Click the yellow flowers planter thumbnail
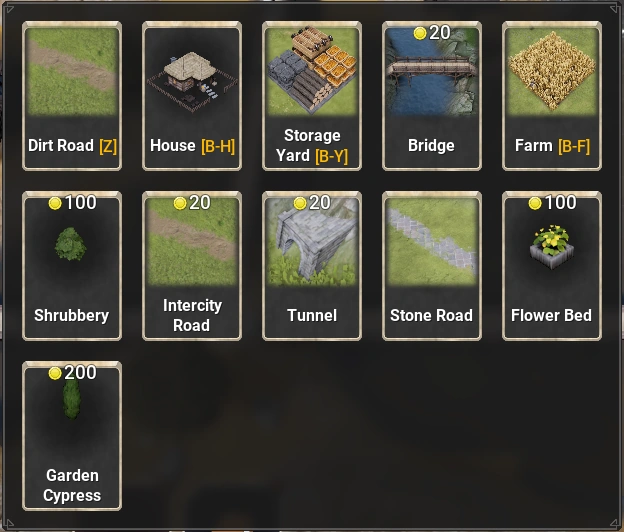Viewport: 624px width, 532px height. [x=552, y=246]
